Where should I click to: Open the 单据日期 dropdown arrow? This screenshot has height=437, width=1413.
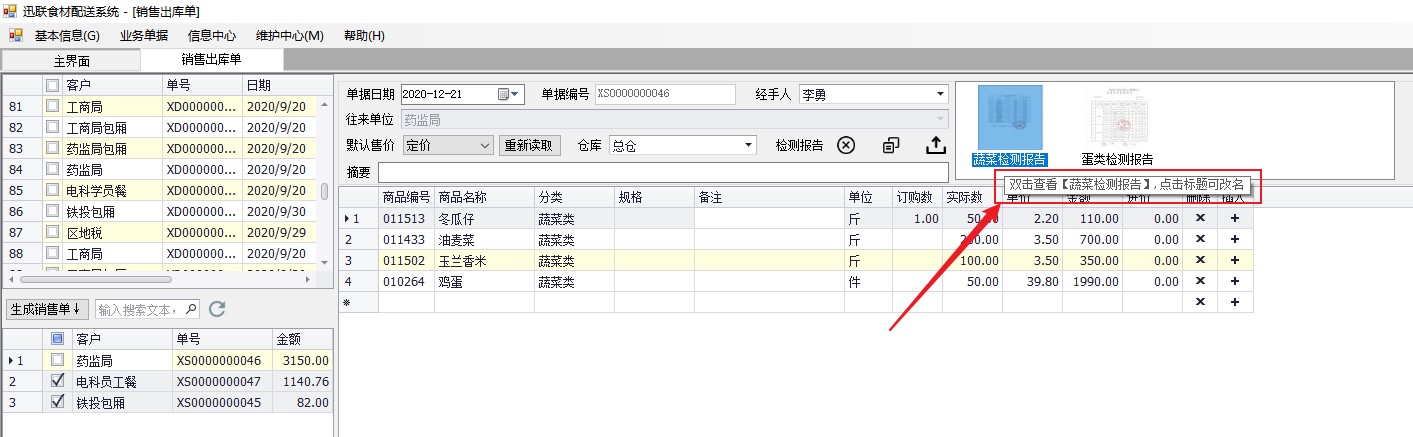pyautogui.click(x=516, y=95)
